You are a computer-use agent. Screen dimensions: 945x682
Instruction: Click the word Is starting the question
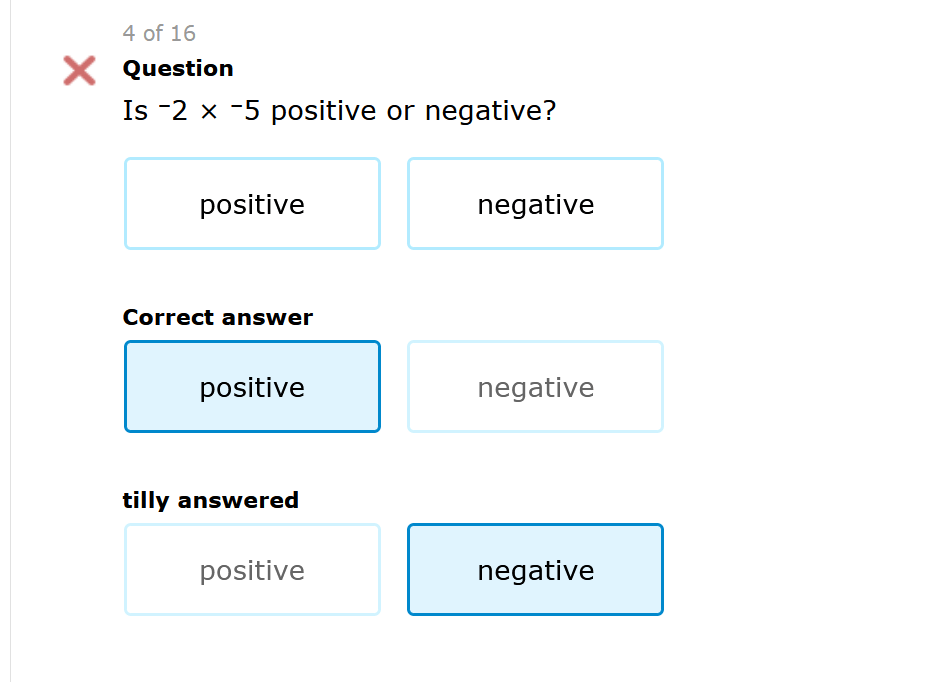(135, 111)
